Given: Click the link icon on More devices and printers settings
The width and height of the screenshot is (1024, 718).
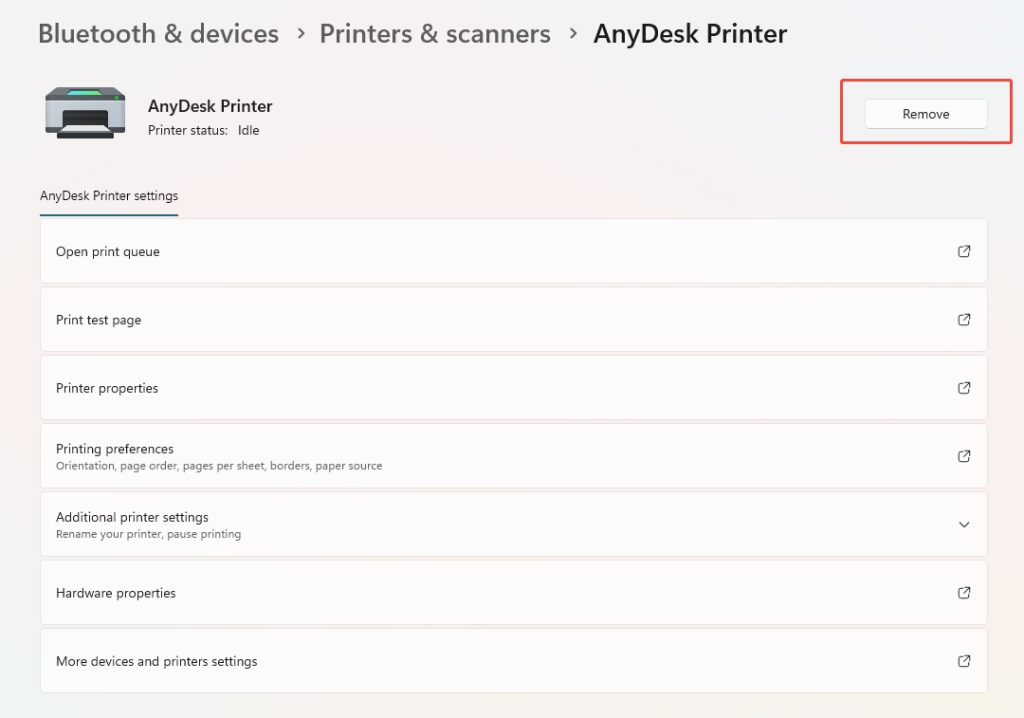Looking at the screenshot, I should click(963, 661).
